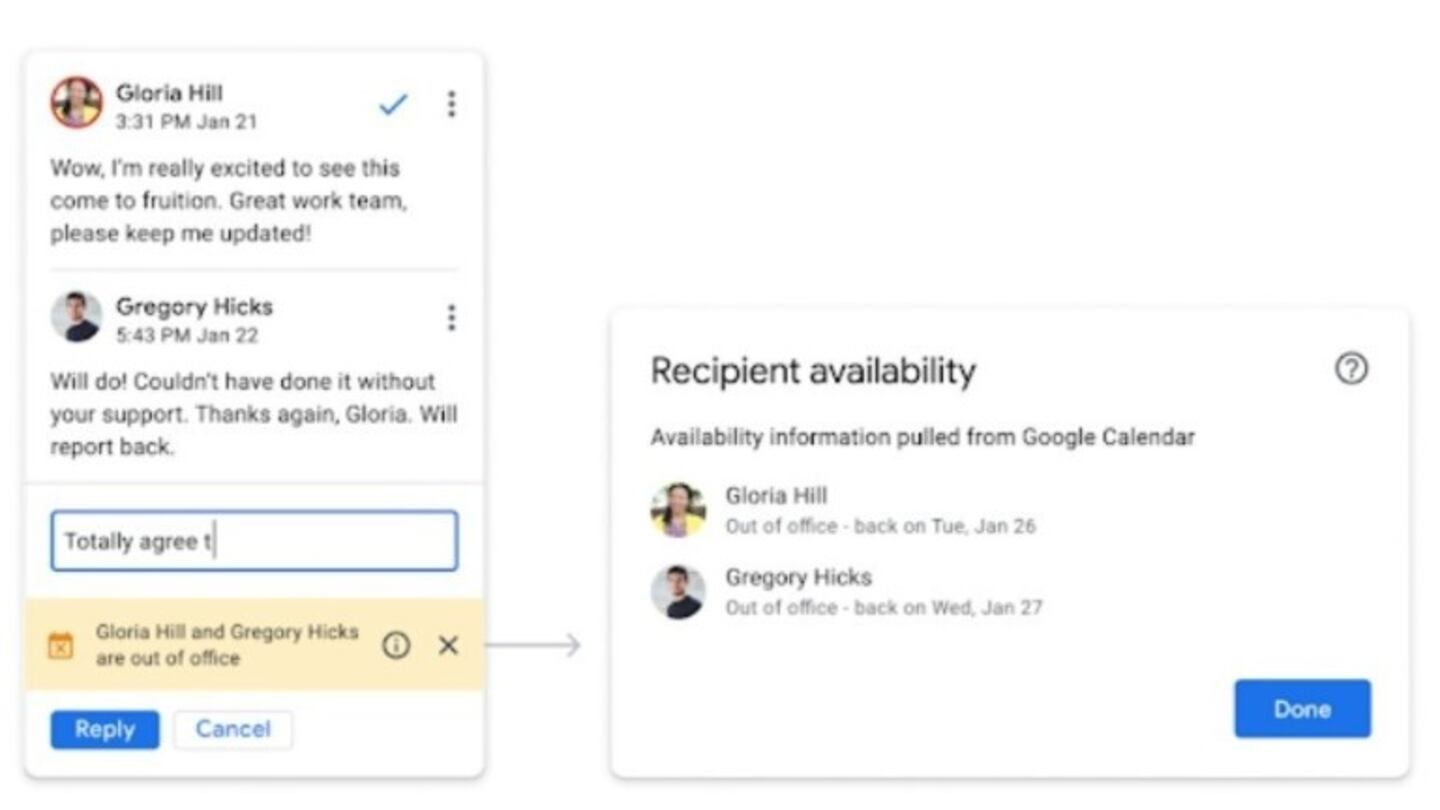The image size is (1440, 810).
Task: Click Gloria Hill's name in comment thread
Action: (169, 93)
